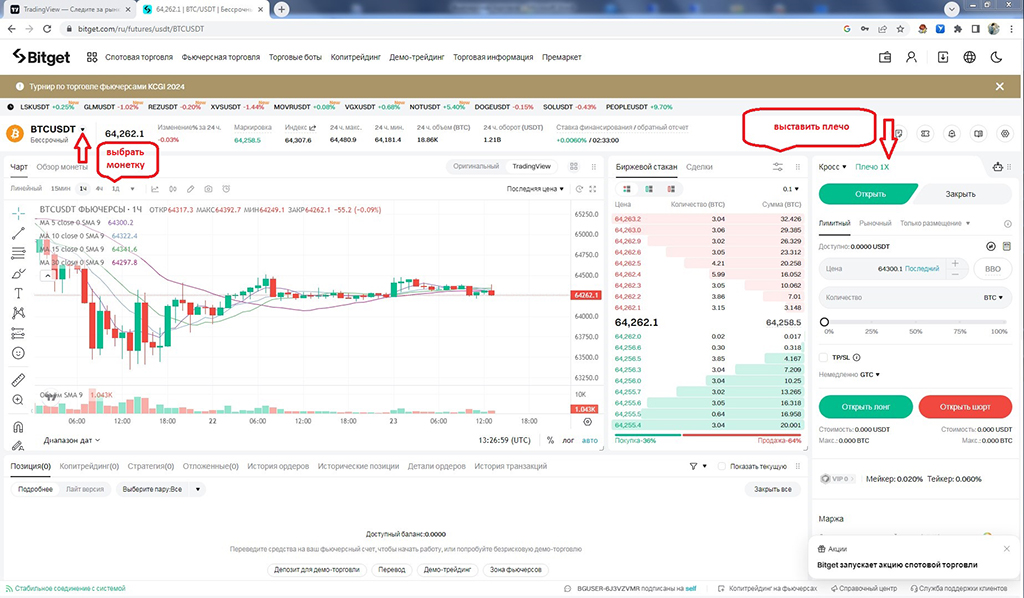
Task: Show sell-only order book view
Action: click(x=671, y=189)
